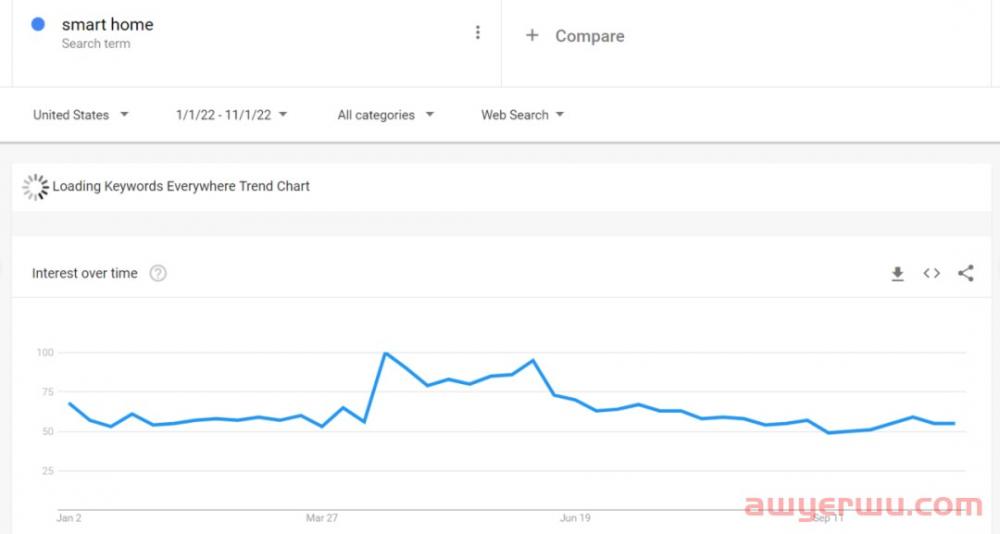This screenshot has height=534, width=1000.
Task: Share the Interest over time chart
Action: pyautogui.click(x=965, y=273)
